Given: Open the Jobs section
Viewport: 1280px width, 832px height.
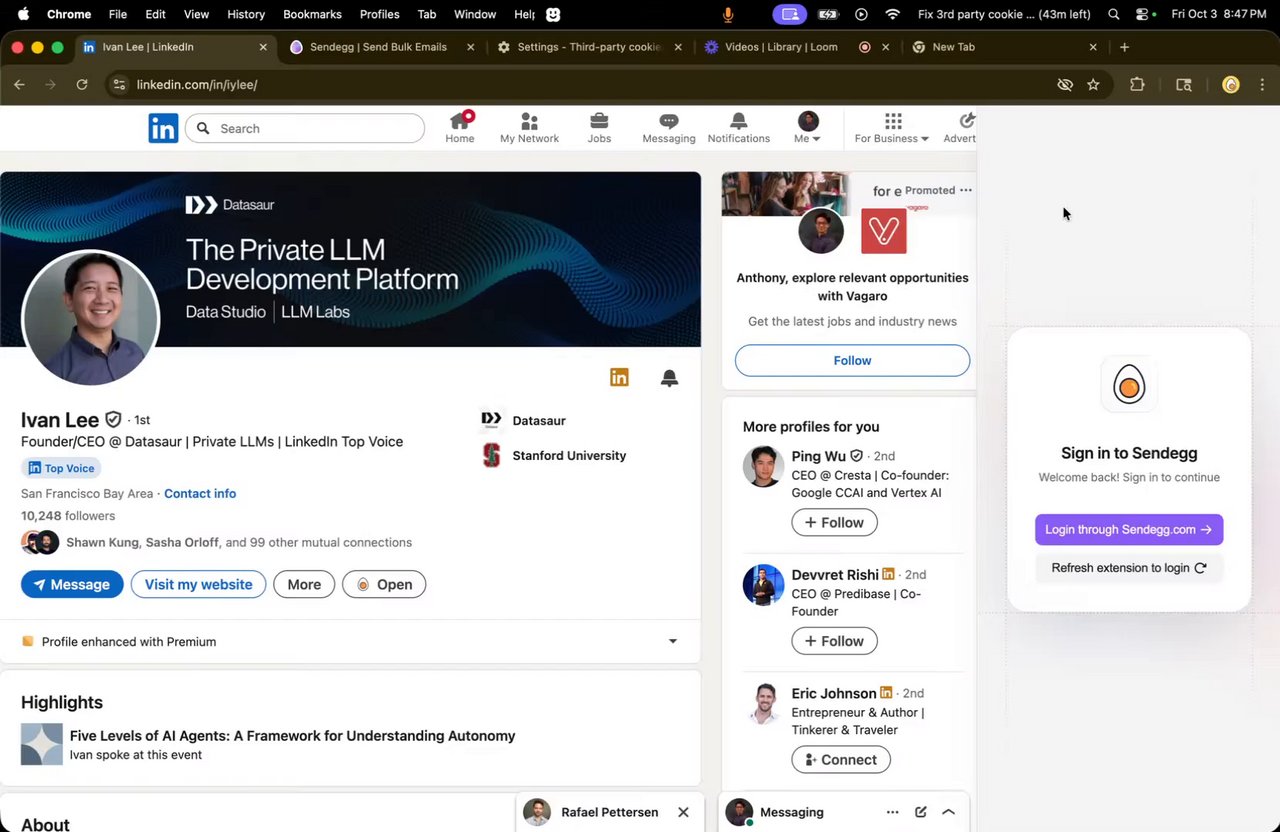Looking at the screenshot, I should [599, 128].
